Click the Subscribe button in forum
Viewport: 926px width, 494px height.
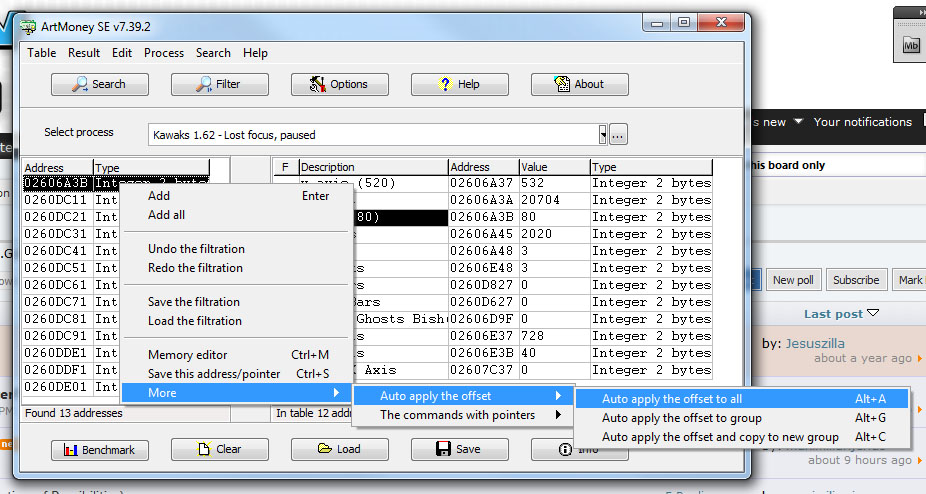click(x=856, y=280)
